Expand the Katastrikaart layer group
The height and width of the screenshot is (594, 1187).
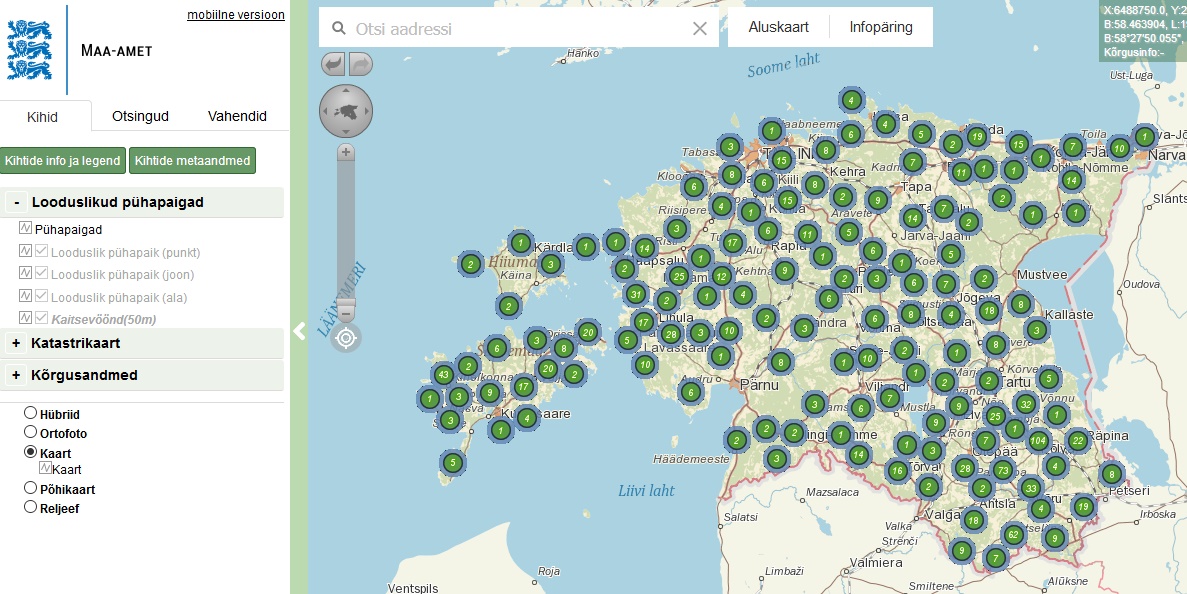16,343
